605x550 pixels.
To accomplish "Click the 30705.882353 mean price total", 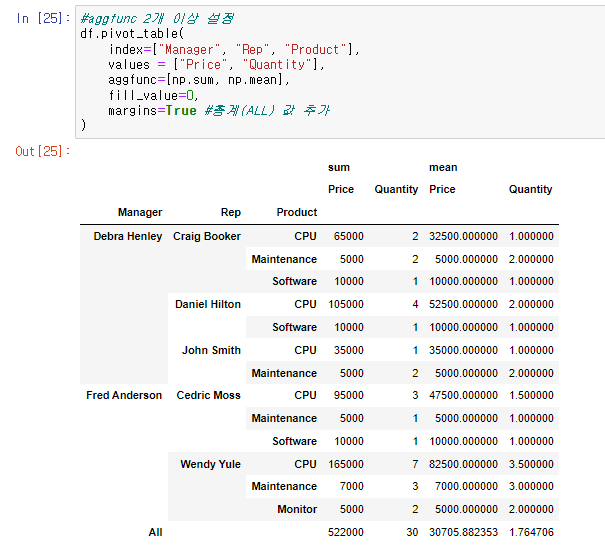I will coord(463,532).
